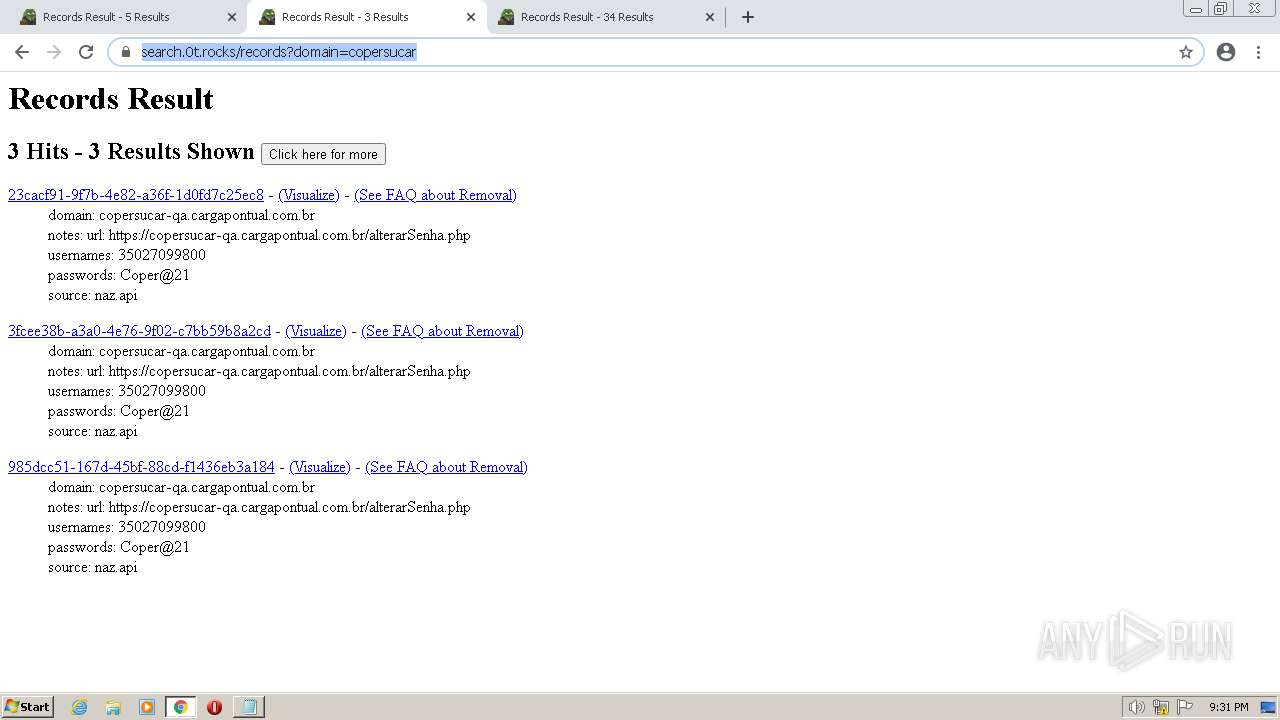
Task: Click the 'Records Result' page heading
Action: [111, 99]
